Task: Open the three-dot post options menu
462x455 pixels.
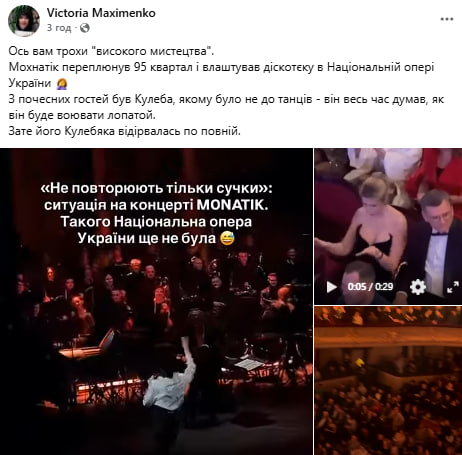Action: tap(447, 19)
